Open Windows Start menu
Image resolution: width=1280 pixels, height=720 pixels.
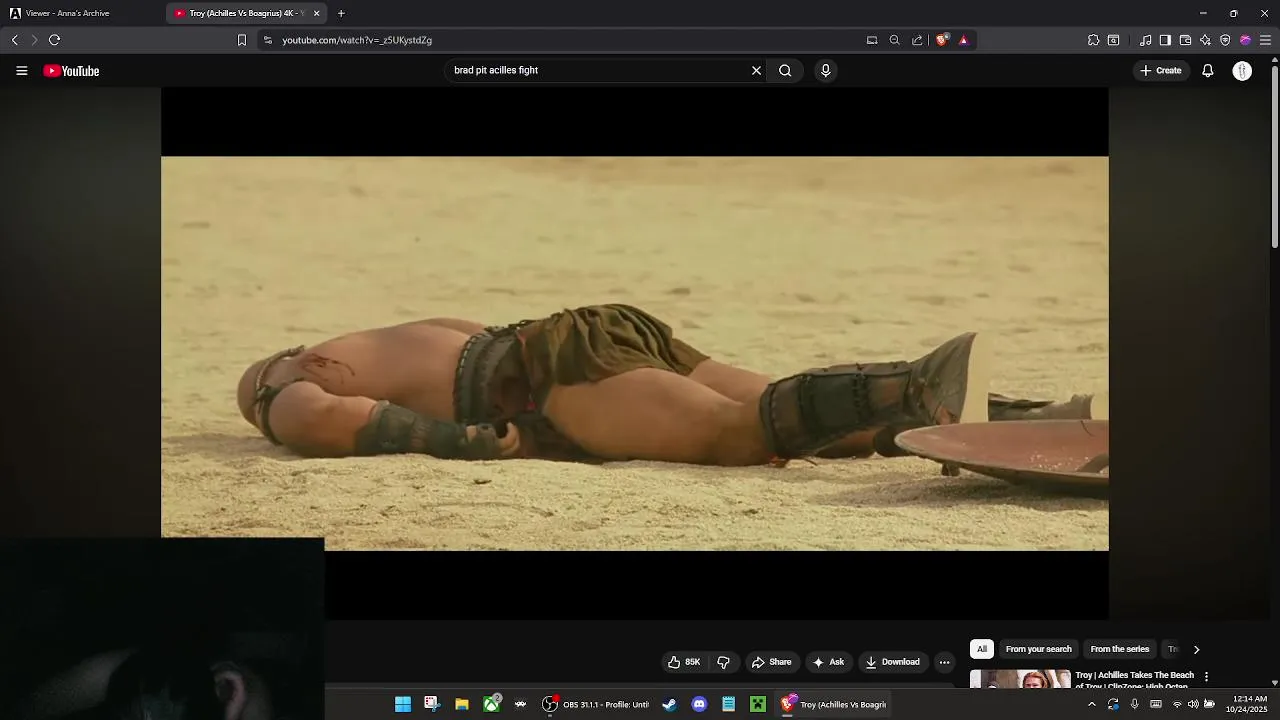coord(402,704)
